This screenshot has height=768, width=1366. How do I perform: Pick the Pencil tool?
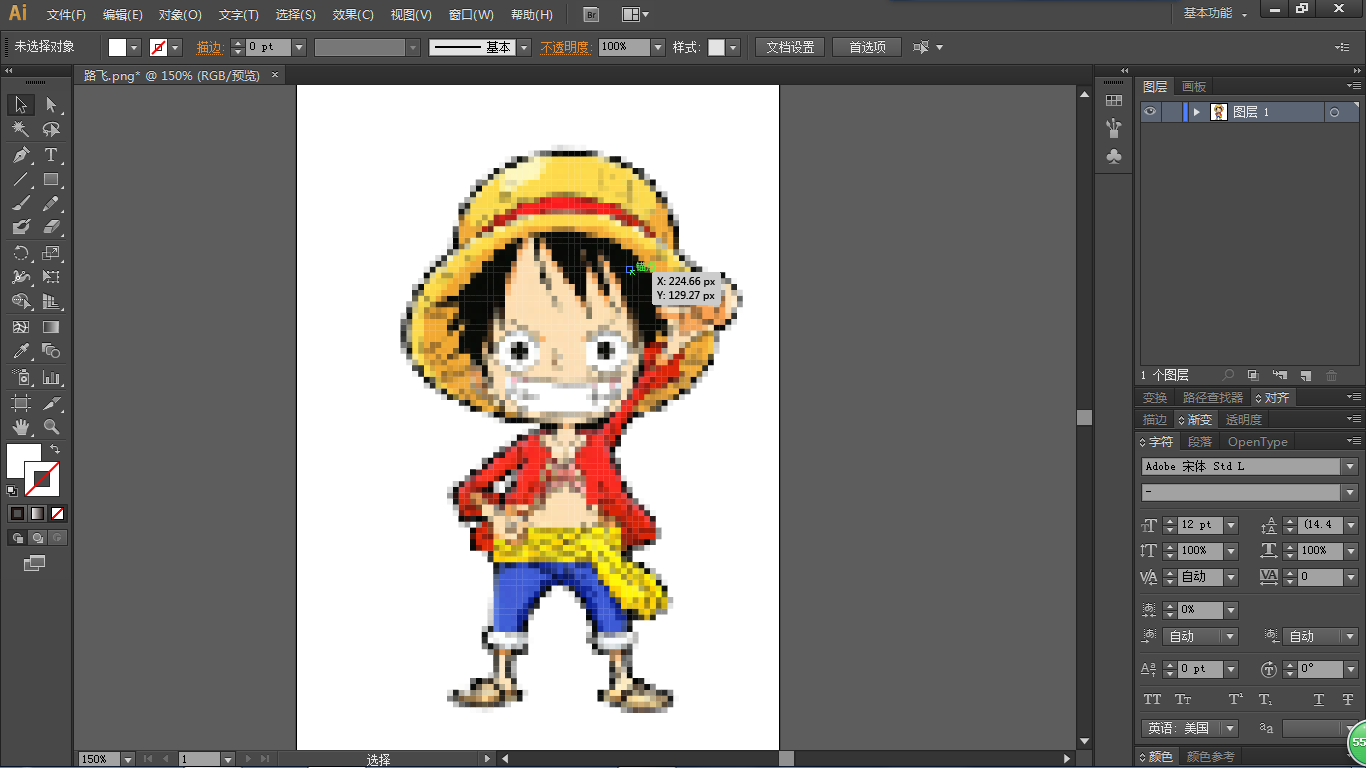point(51,204)
